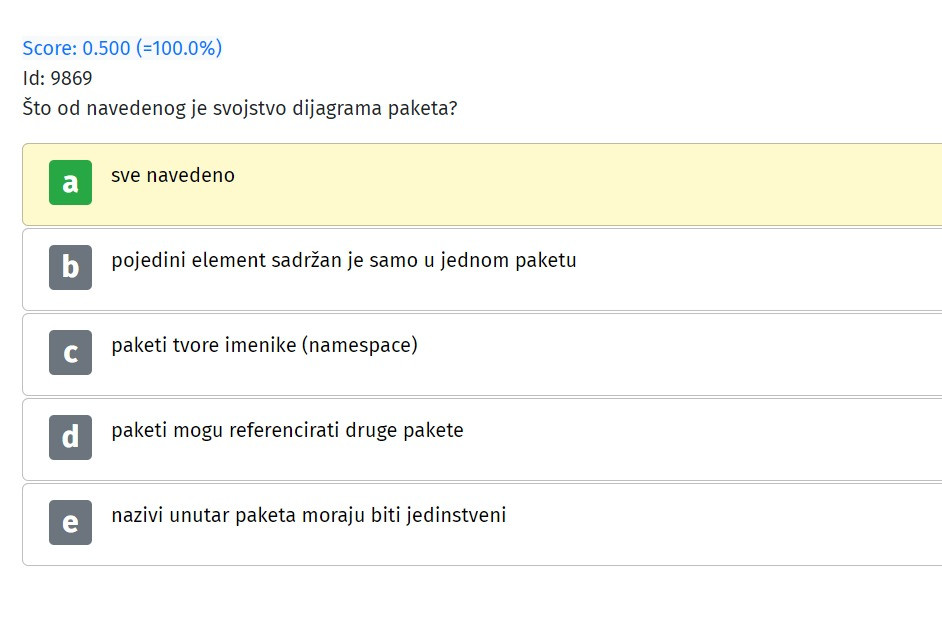
Task: Click the green 'a' answer badge
Action: (x=70, y=183)
